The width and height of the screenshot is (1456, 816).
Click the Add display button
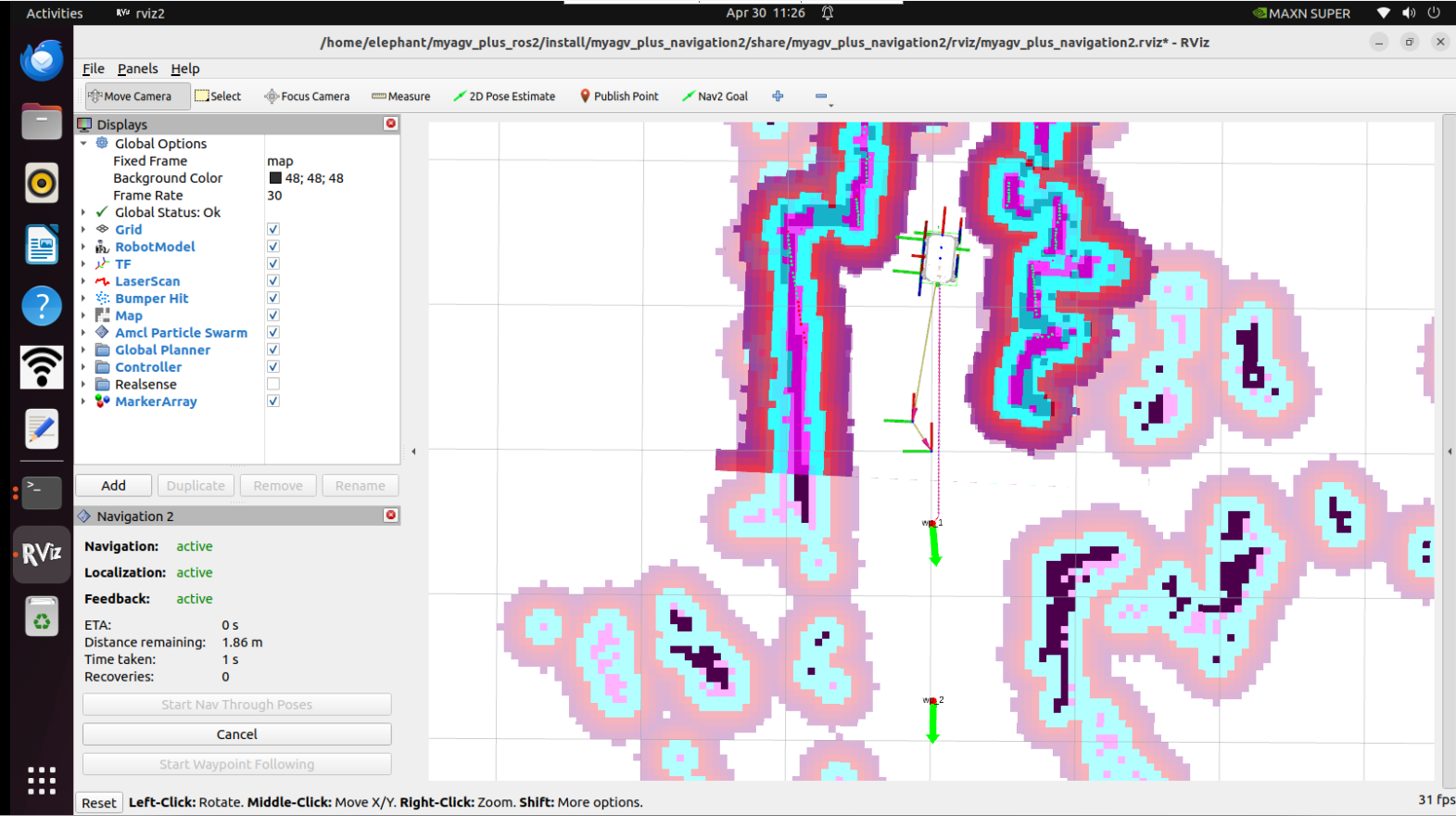coord(114,486)
